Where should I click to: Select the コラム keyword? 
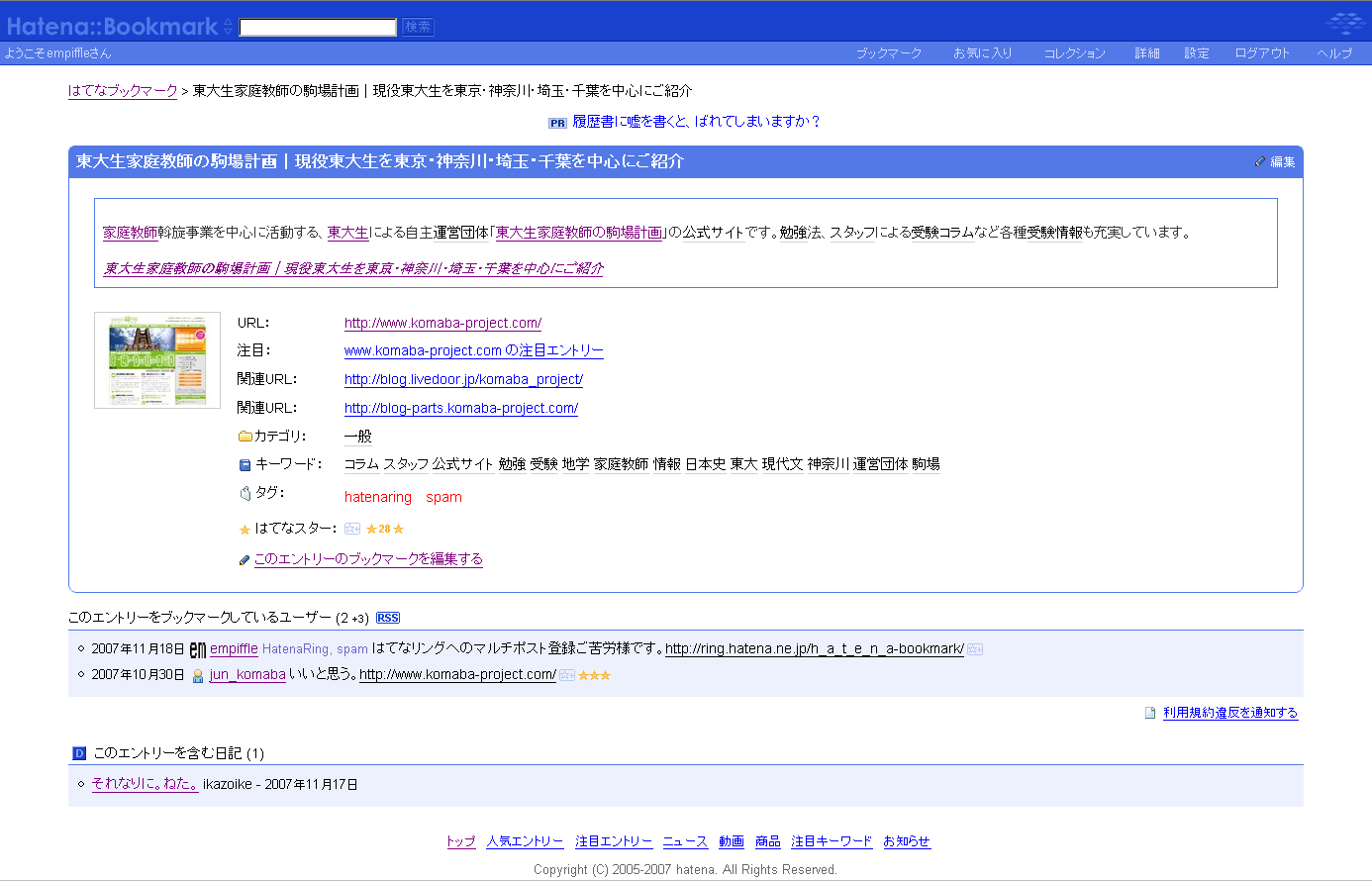[361, 464]
